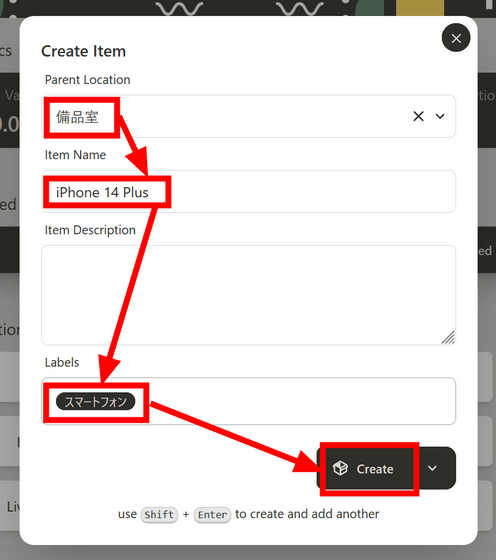Click the Parent Location label
Viewport: 496px width, 560px height.
[87, 80]
